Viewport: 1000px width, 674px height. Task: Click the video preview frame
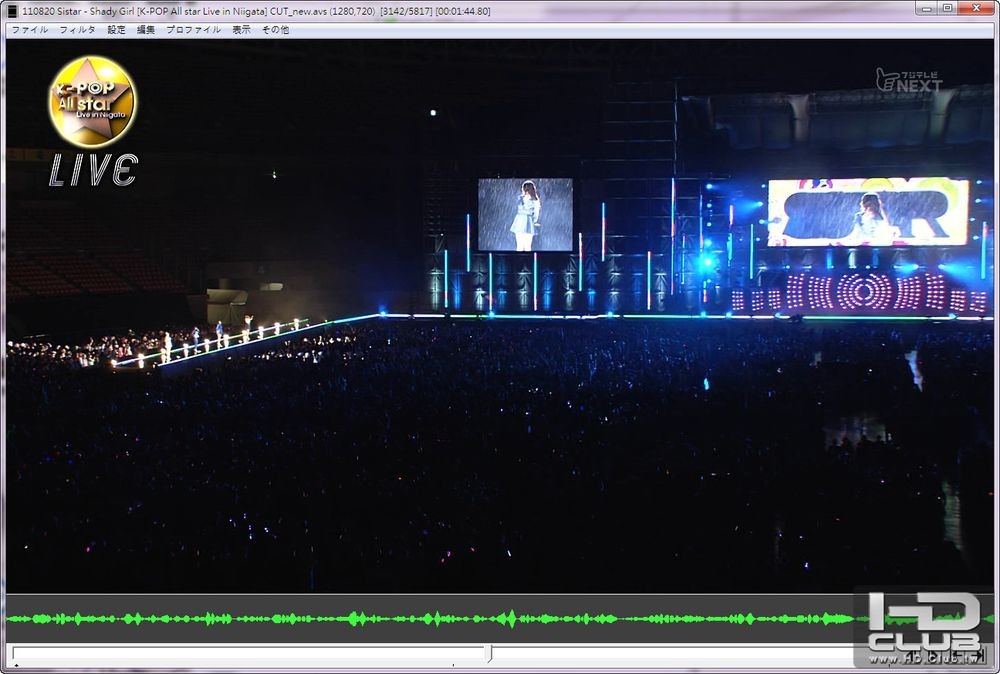coord(500,316)
